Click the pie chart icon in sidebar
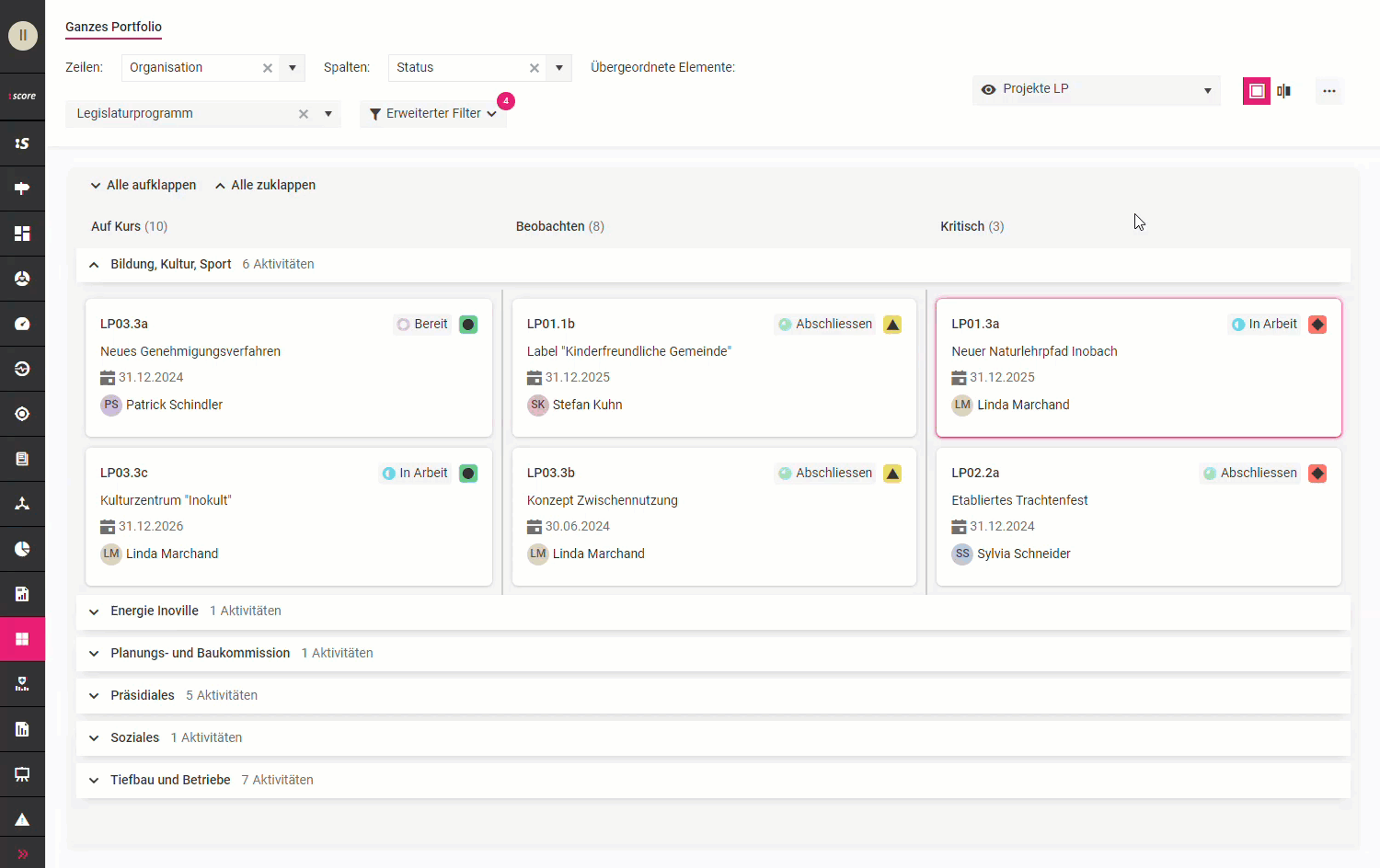This screenshot has height=868, width=1380. pyautogui.click(x=22, y=549)
